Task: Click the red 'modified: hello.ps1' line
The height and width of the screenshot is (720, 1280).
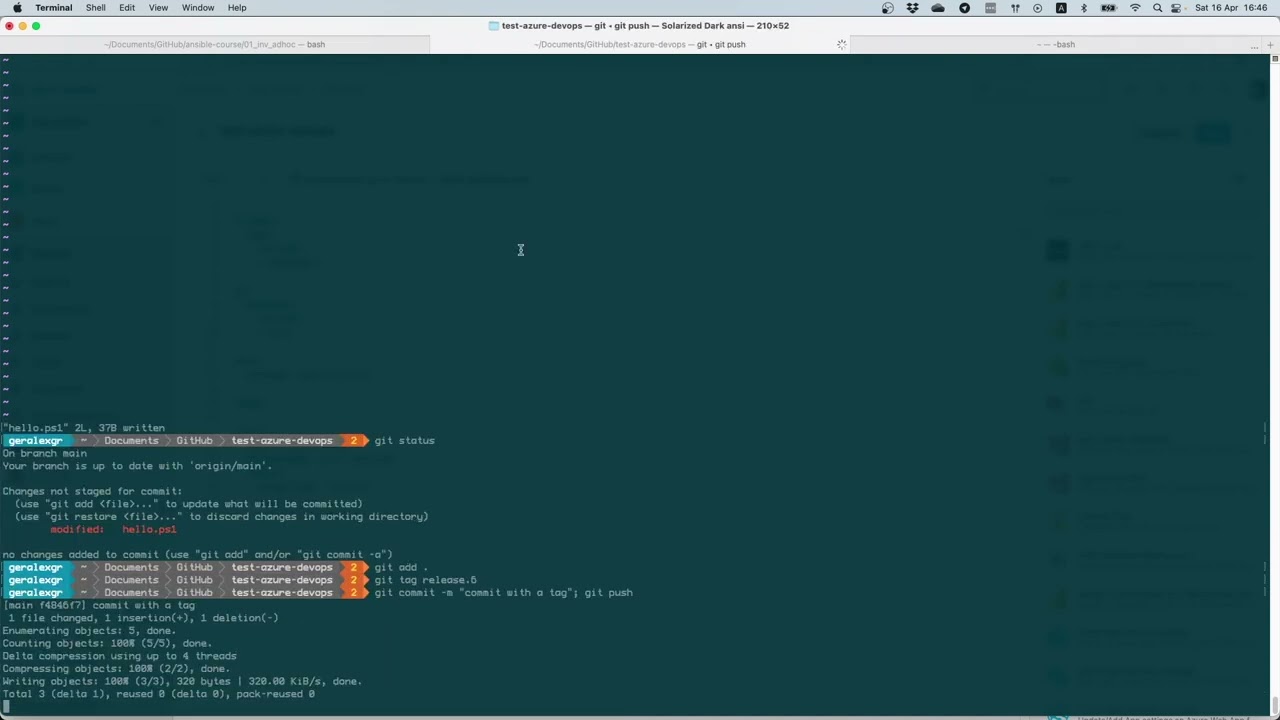Action: [113, 529]
